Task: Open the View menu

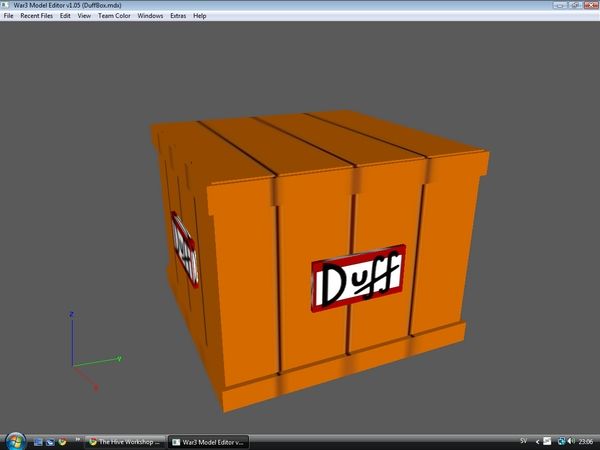Action: click(x=84, y=16)
